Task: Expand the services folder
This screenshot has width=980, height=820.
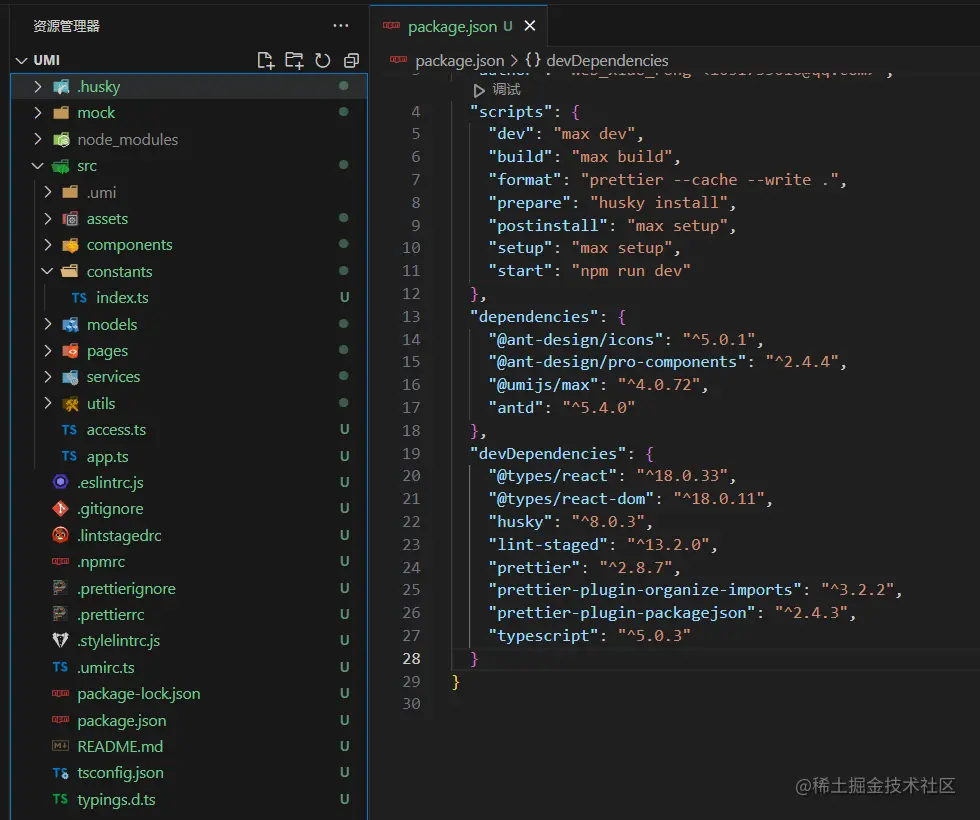Action: (48, 377)
